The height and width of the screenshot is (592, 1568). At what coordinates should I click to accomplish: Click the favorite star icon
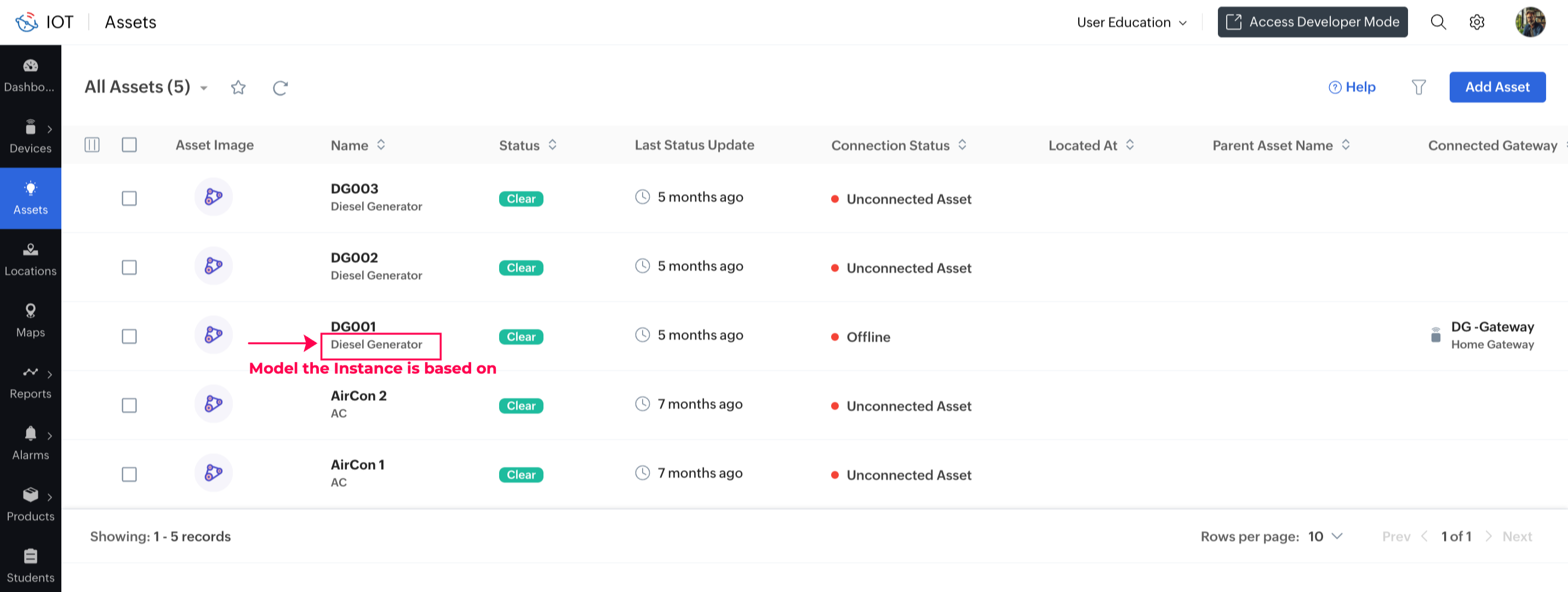coord(238,88)
